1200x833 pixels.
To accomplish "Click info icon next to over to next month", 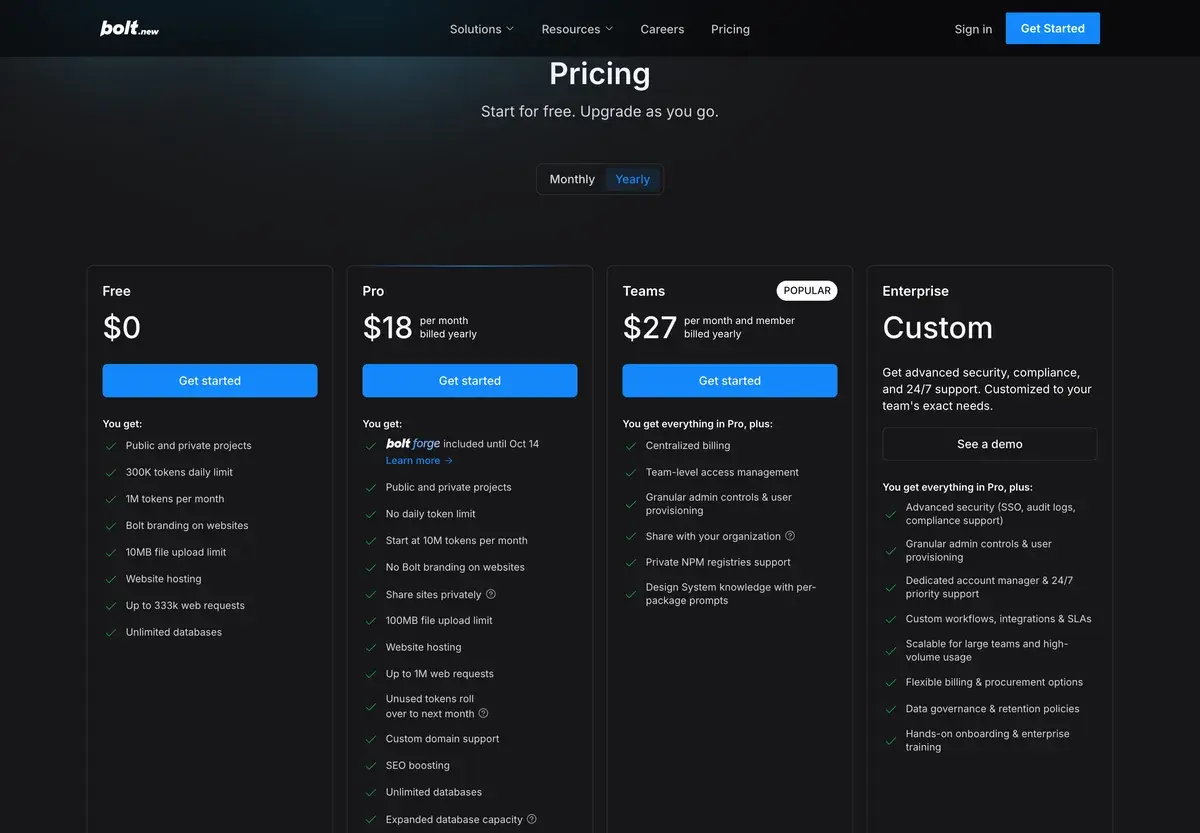I will click(484, 713).
